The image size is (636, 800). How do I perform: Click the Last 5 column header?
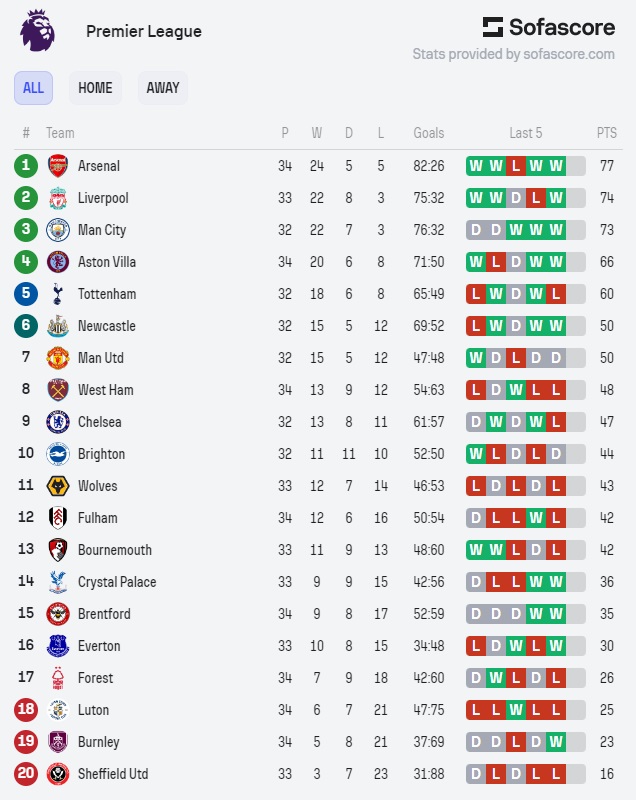(525, 133)
